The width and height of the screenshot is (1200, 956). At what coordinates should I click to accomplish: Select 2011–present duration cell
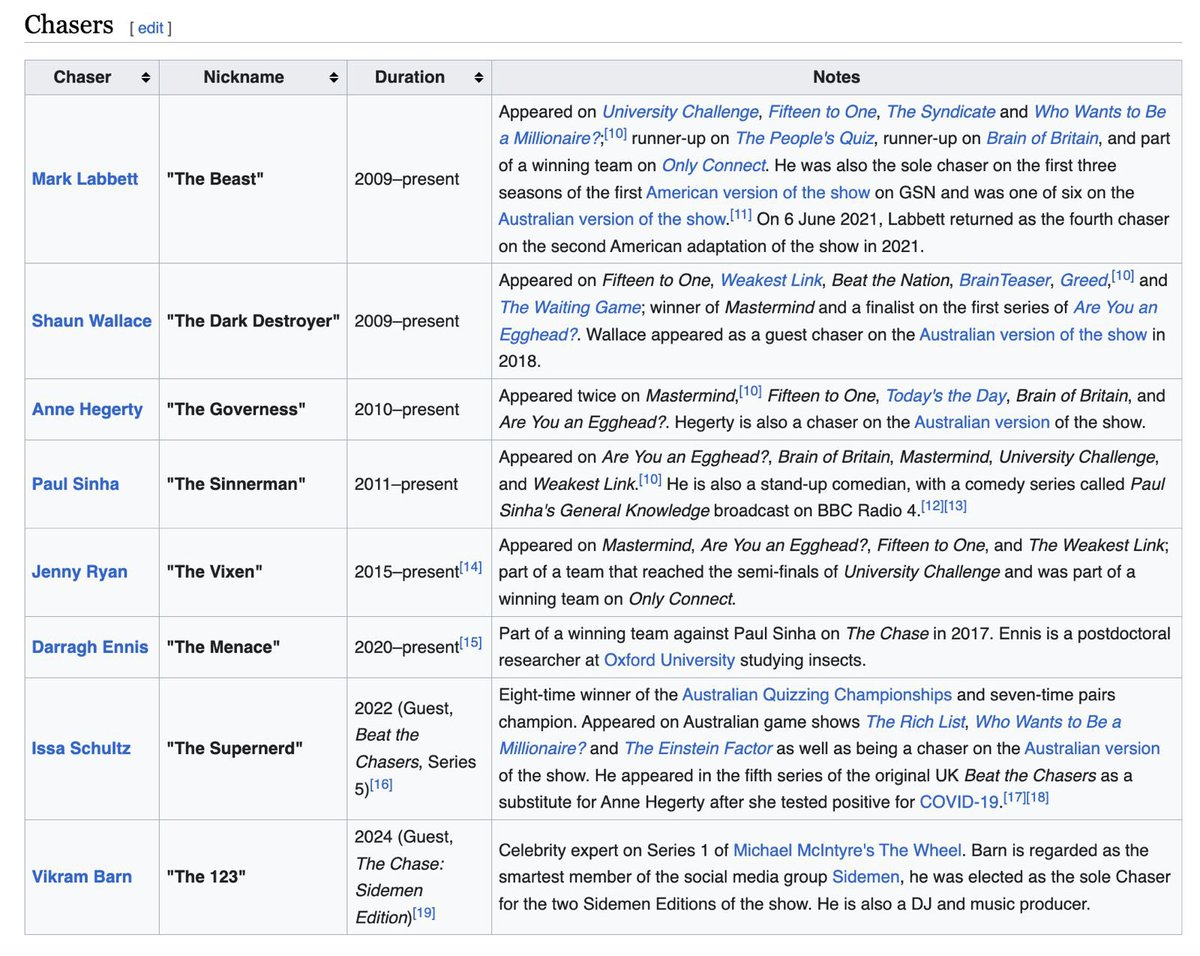[x=419, y=484]
